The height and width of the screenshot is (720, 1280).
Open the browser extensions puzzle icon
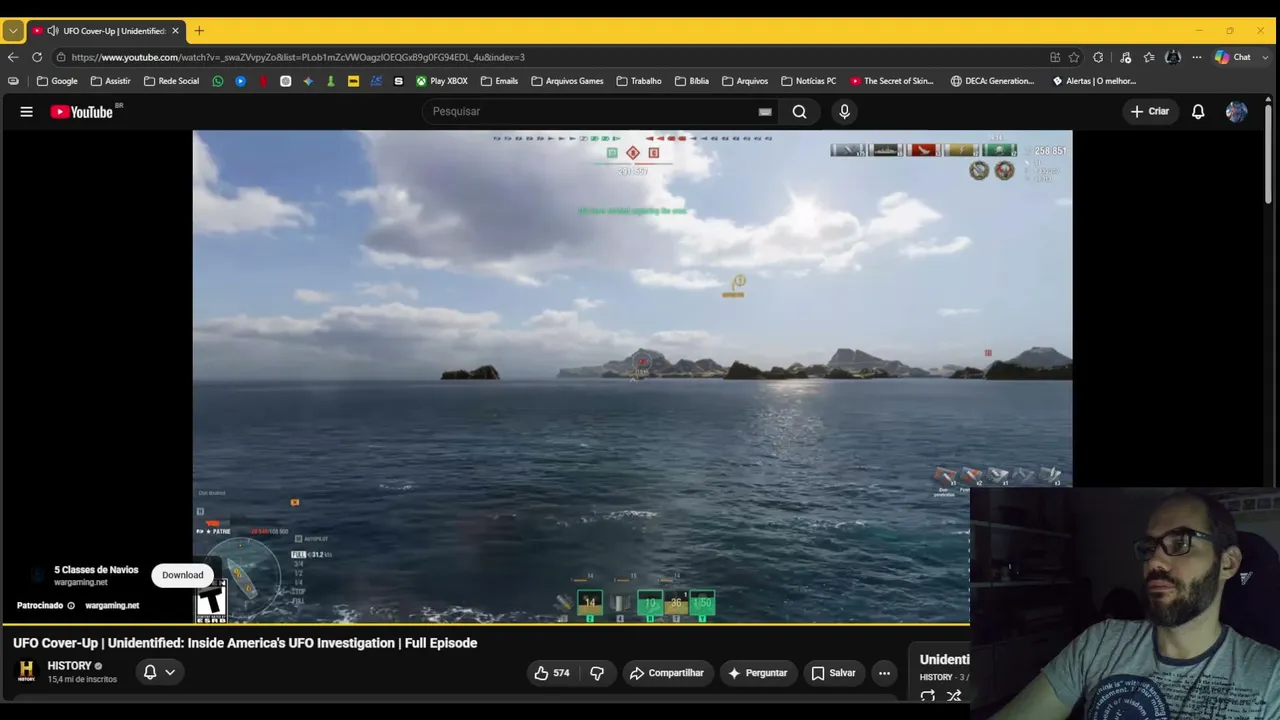pos(1098,57)
